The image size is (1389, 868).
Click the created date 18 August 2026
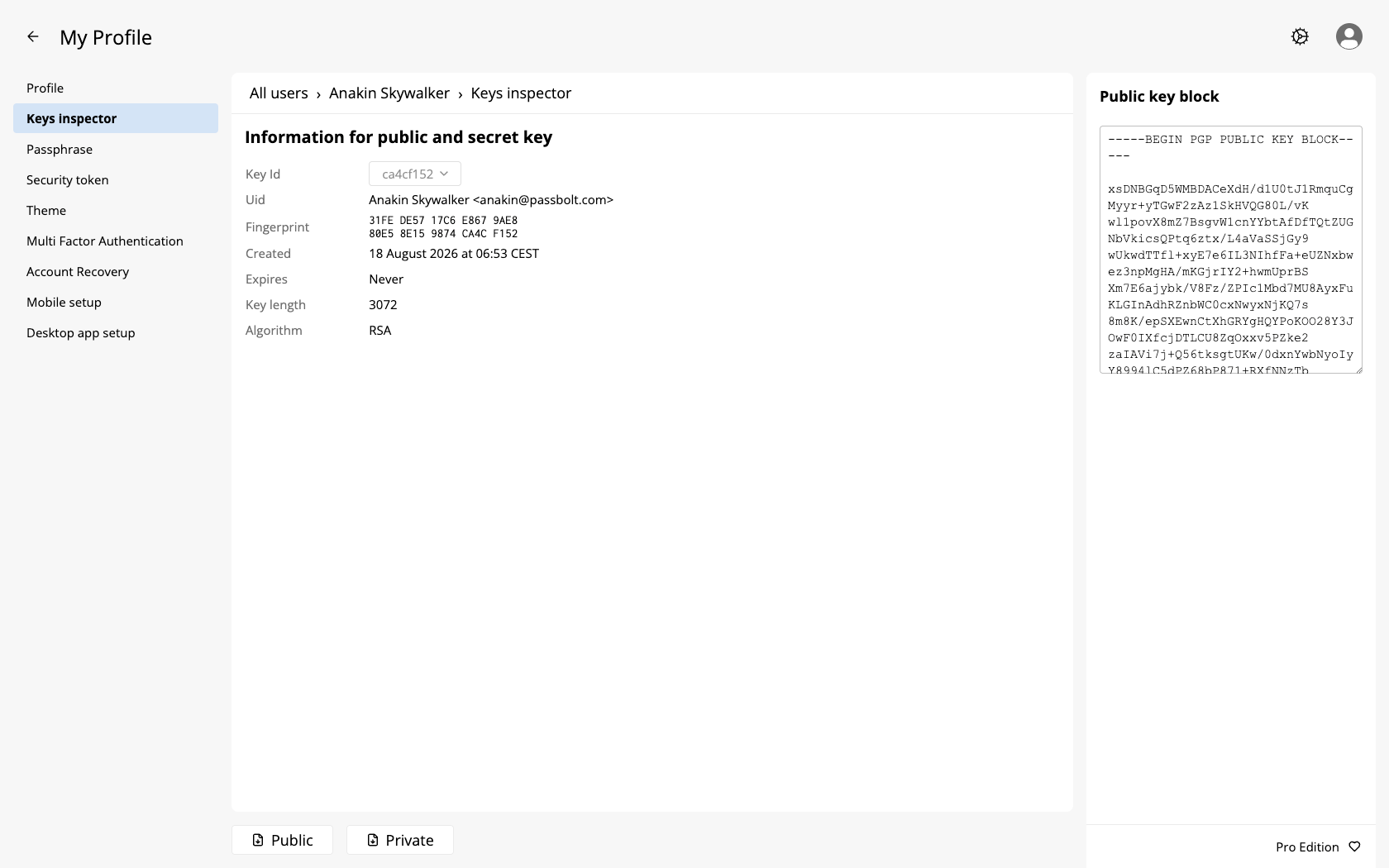454,254
